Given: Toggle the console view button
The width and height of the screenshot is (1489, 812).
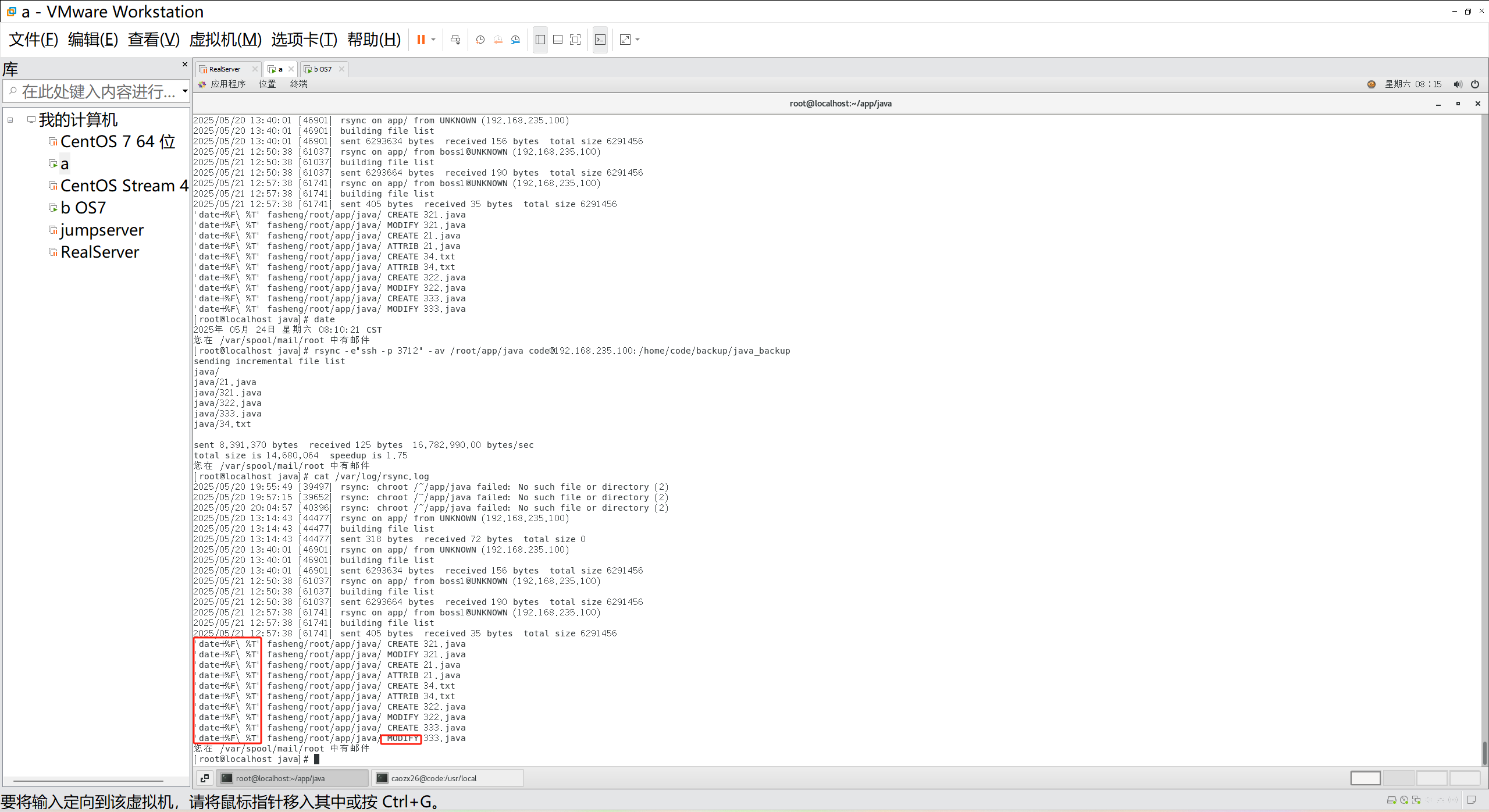Looking at the screenshot, I should click(x=600, y=40).
